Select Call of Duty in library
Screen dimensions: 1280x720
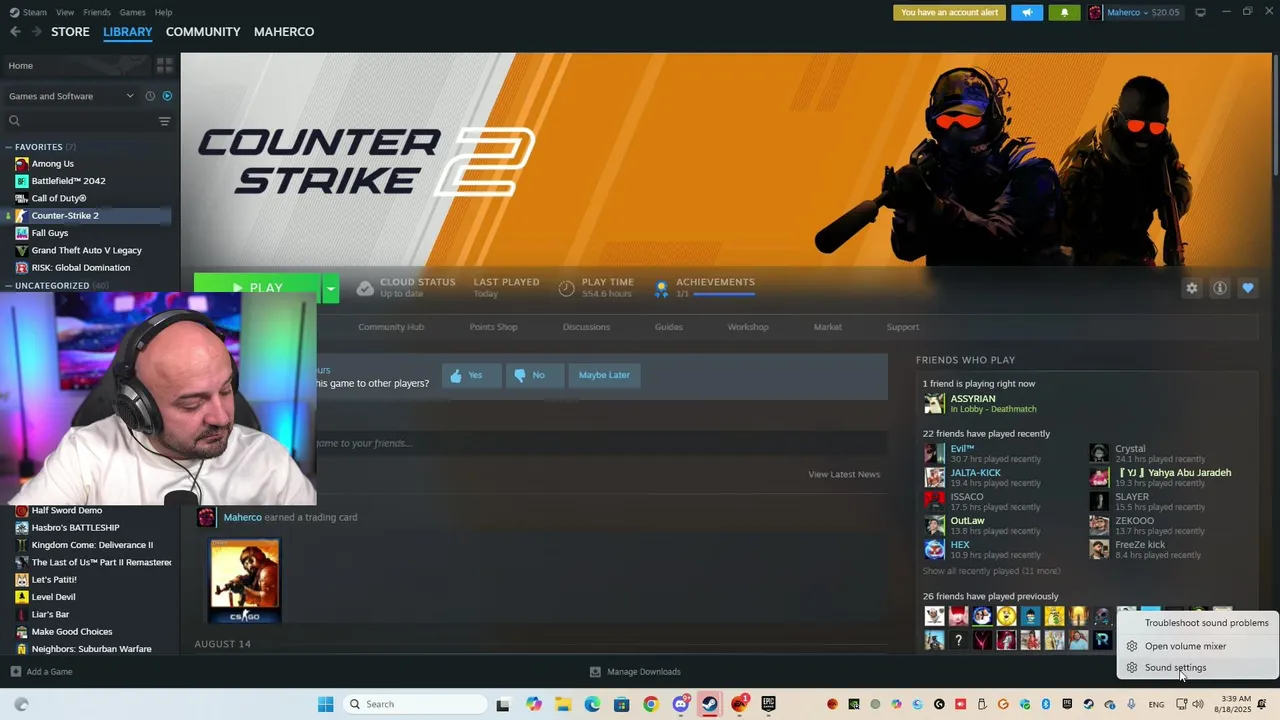[x=58, y=198]
